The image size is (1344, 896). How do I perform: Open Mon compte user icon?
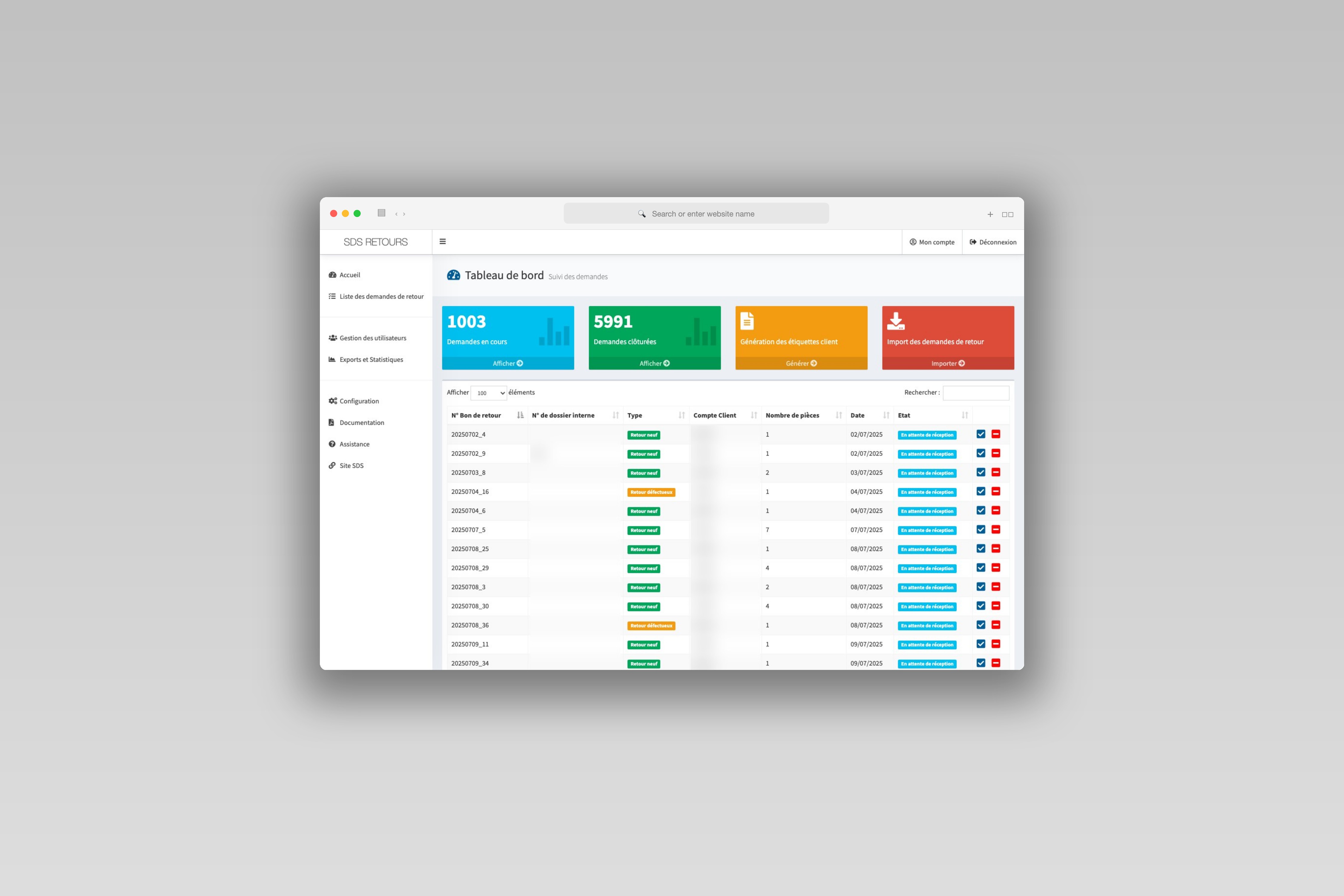pyautogui.click(x=913, y=242)
